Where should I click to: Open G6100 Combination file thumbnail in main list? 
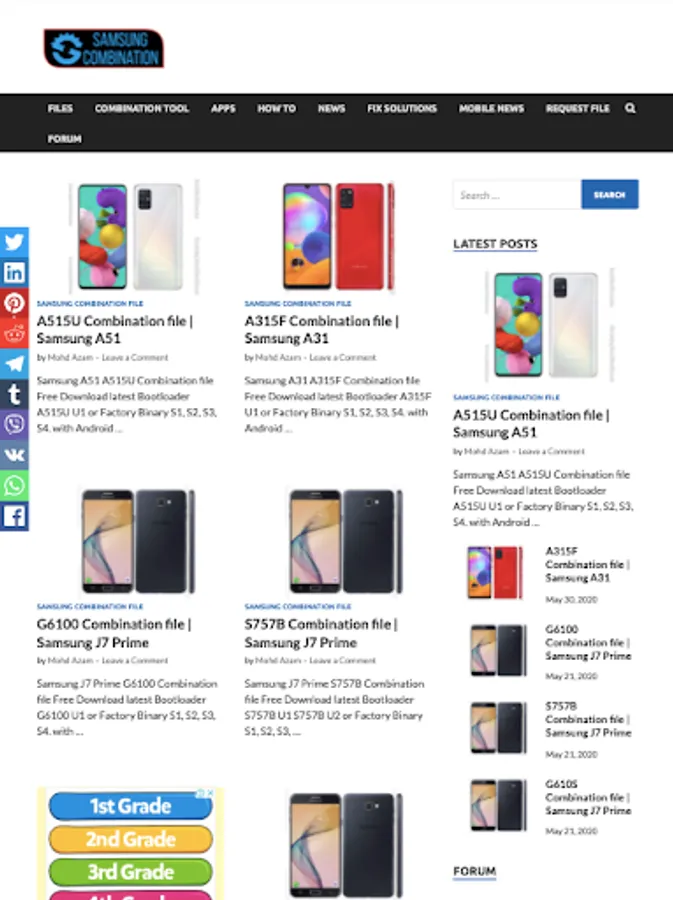coord(137,541)
